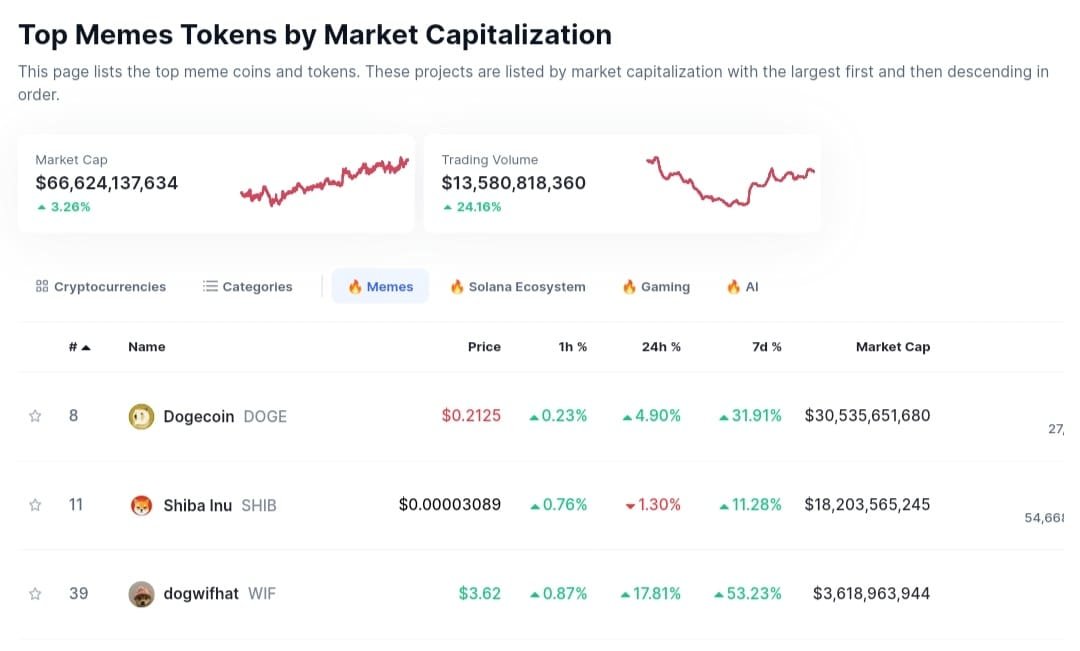The height and width of the screenshot is (651, 1080).
Task: Click the Dogecoin coin logo icon
Action: pos(142,416)
